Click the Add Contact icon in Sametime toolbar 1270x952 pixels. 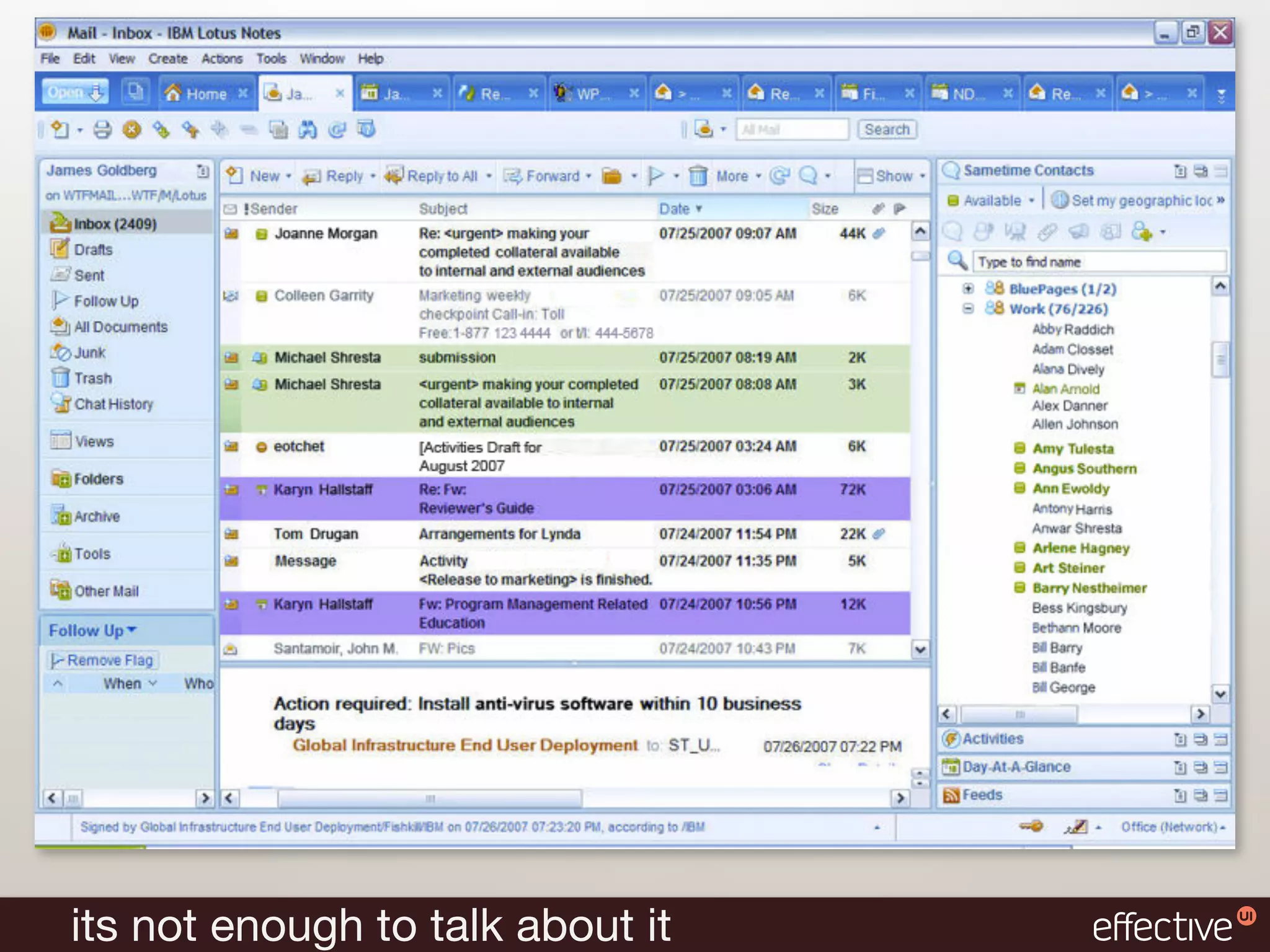[x=1142, y=232]
